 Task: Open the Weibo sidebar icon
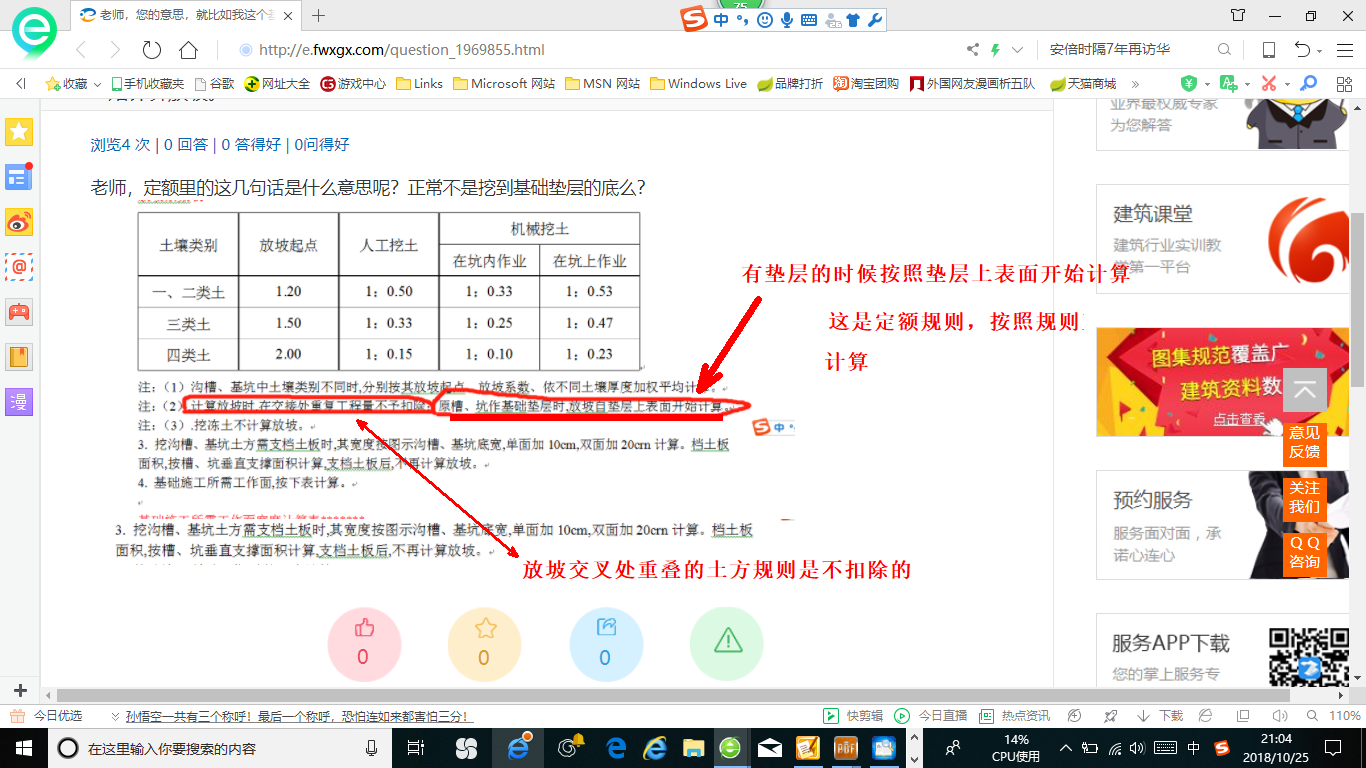pyautogui.click(x=19, y=222)
